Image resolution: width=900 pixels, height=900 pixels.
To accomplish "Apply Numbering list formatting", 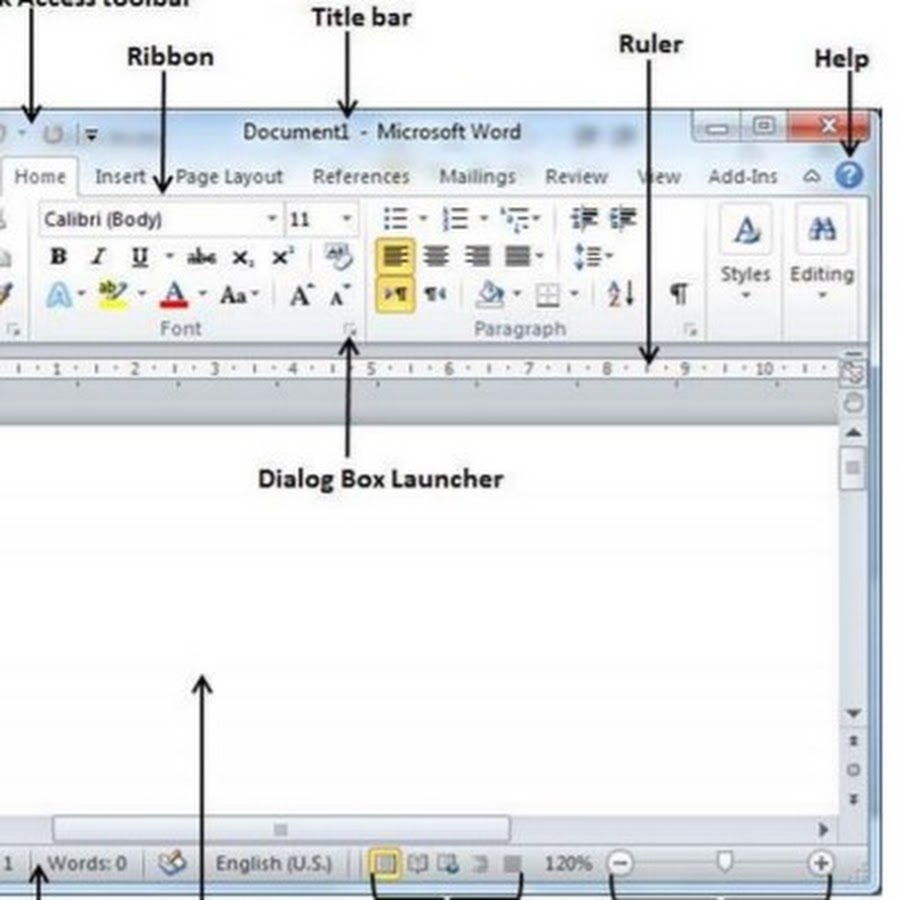I will 455,219.
